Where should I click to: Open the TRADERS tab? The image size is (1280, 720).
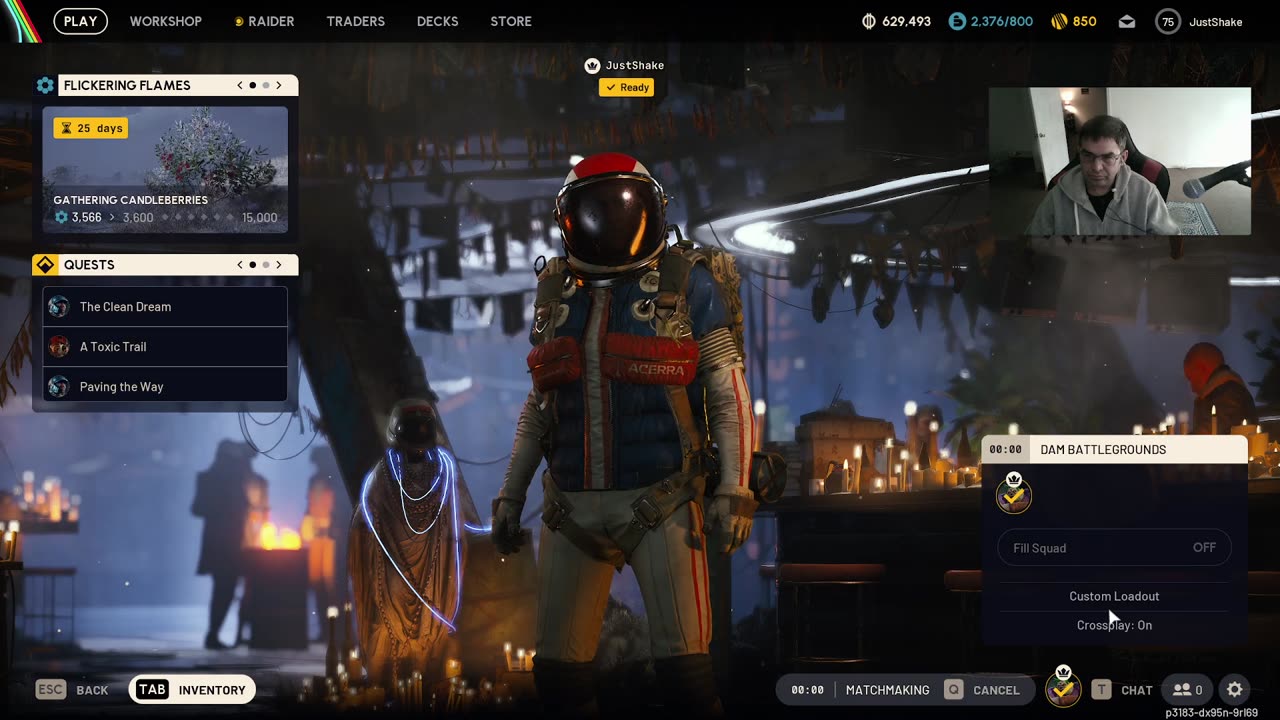pyautogui.click(x=355, y=21)
